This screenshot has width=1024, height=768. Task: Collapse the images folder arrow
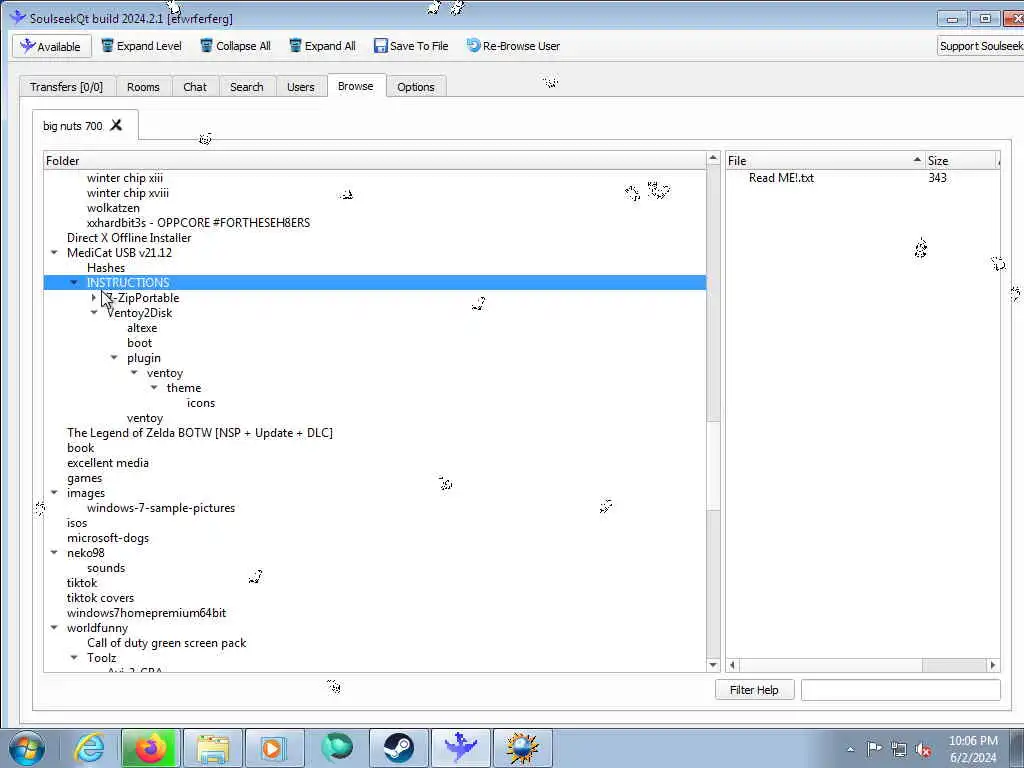pos(54,493)
